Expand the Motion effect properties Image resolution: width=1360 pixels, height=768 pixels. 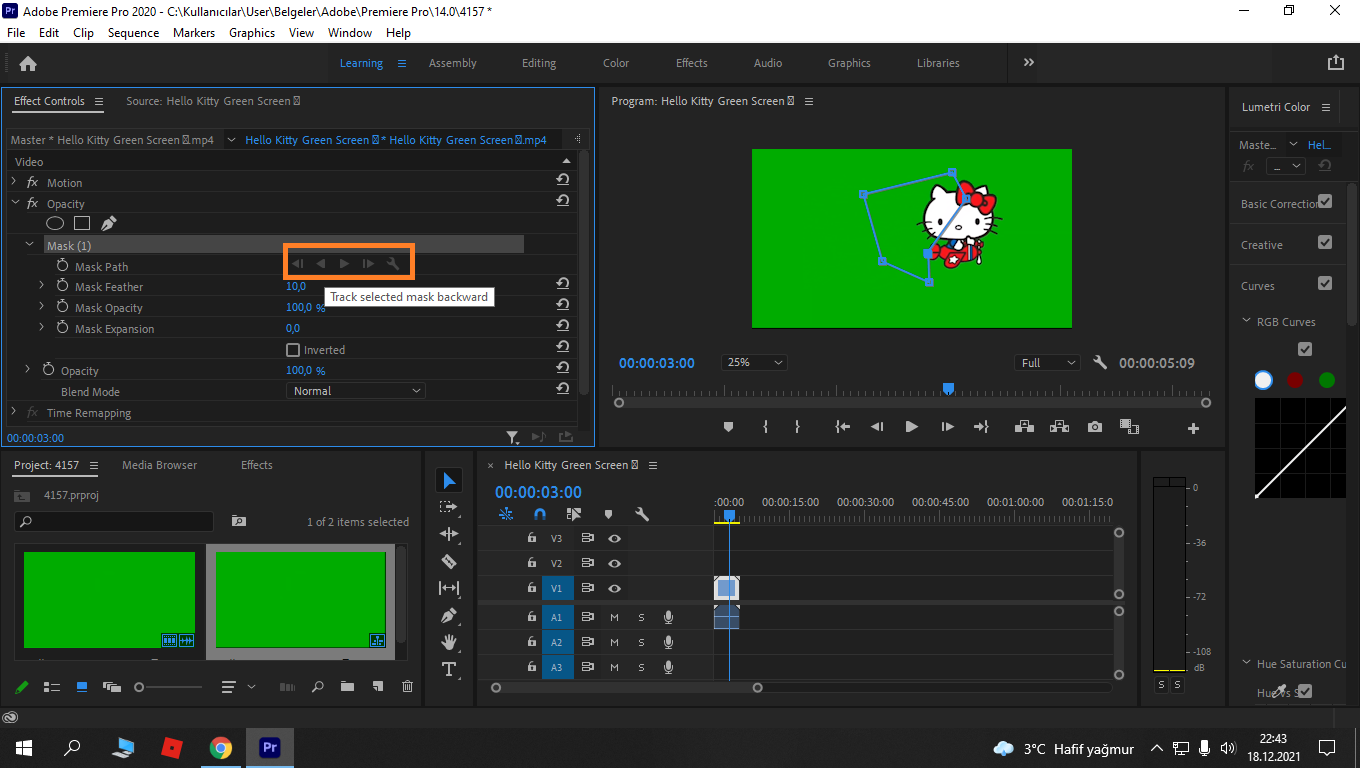point(14,182)
